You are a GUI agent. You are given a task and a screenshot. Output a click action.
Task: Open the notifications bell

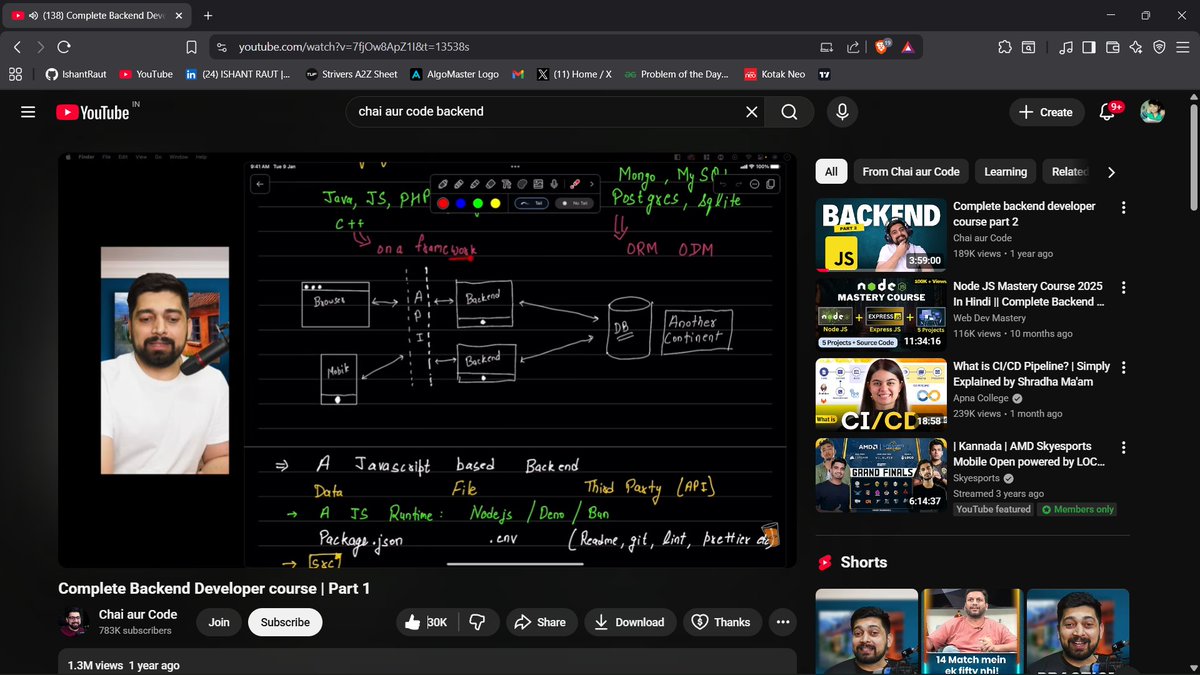(x=1107, y=112)
